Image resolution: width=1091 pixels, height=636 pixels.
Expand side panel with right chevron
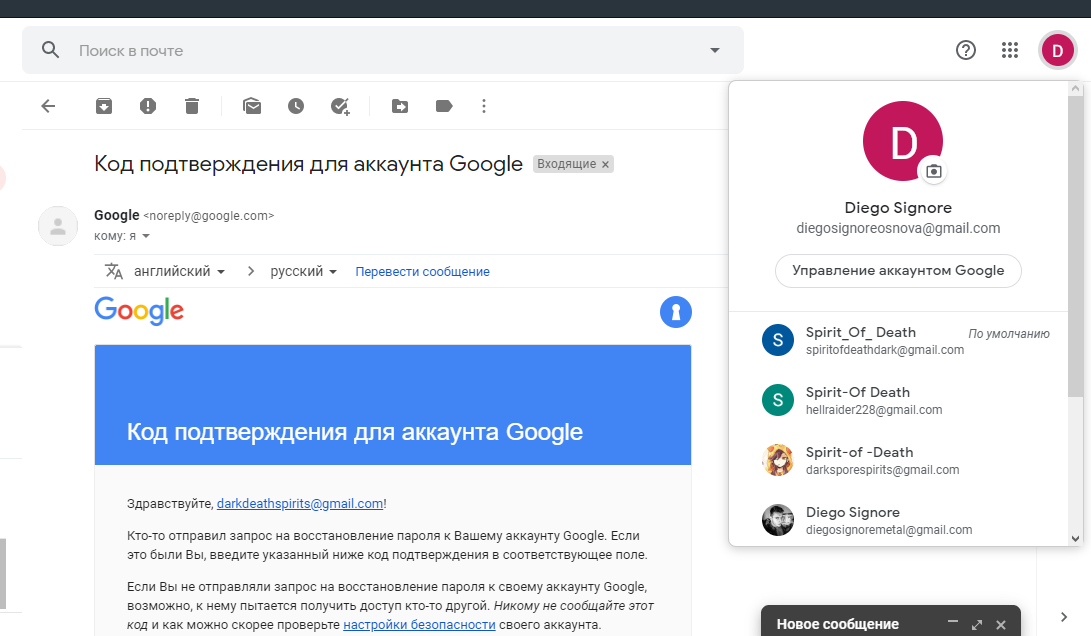click(1063, 617)
